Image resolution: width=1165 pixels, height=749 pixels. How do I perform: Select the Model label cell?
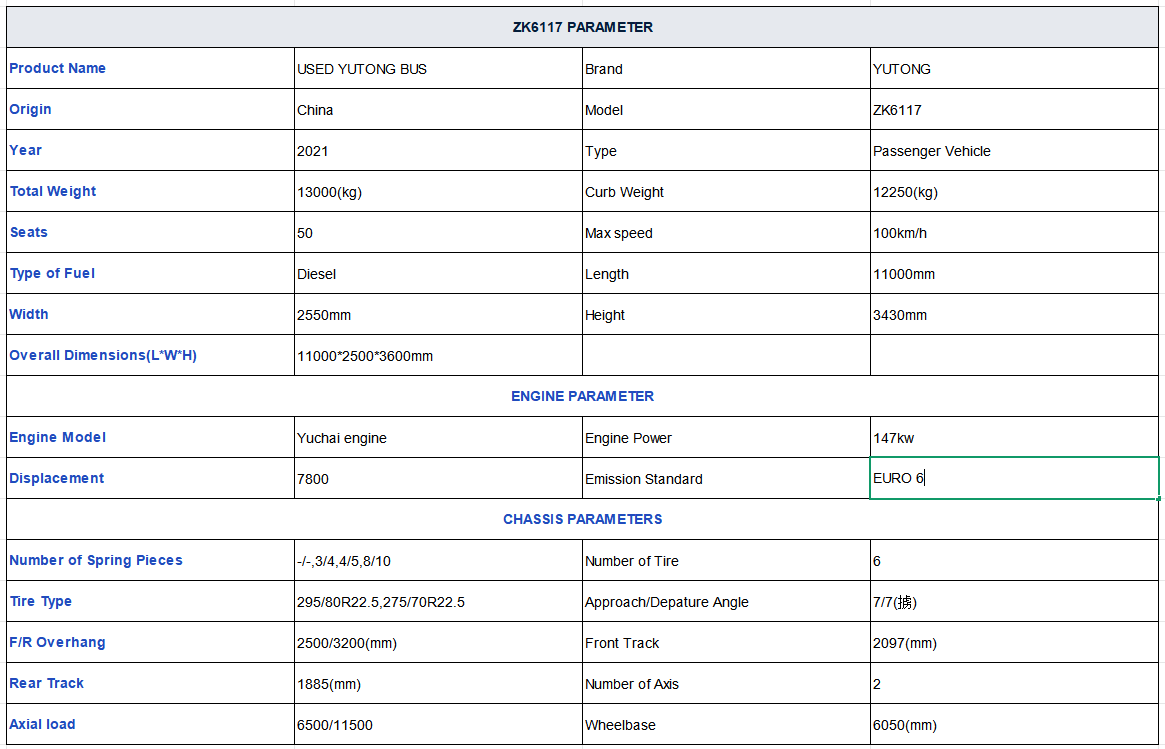(726, 109)
